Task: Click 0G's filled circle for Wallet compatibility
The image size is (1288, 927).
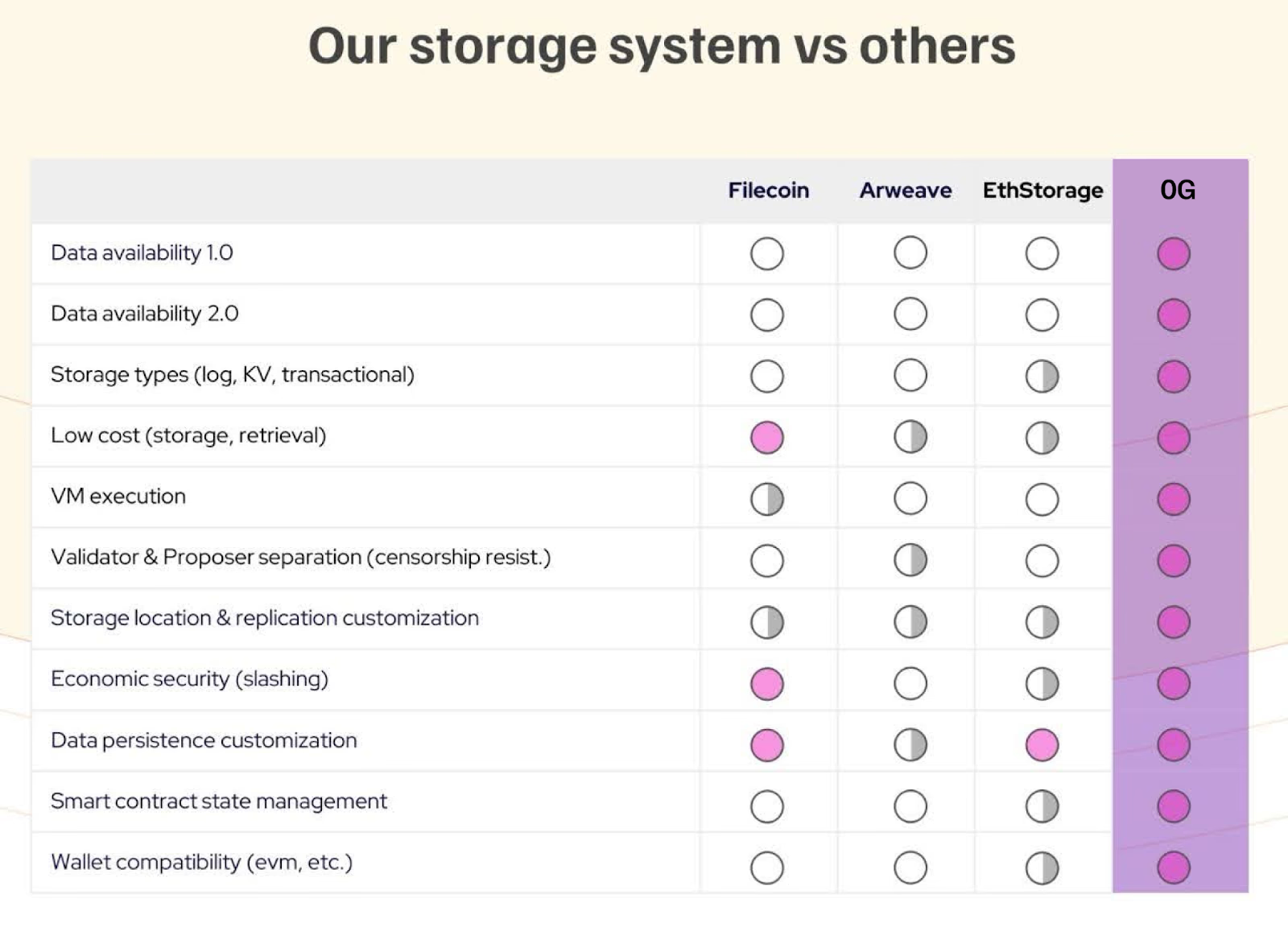Action: click(x=1174, y=868)
